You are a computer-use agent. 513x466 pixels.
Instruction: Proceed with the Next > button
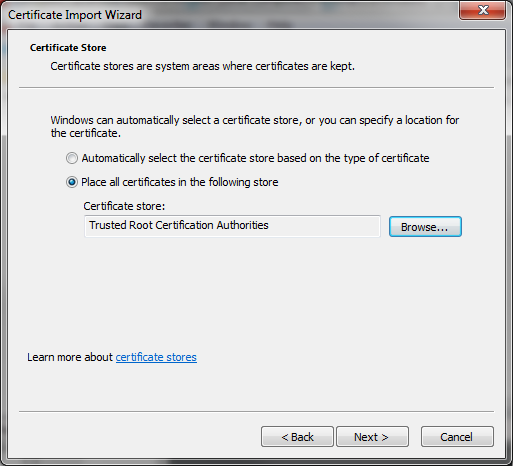pos(372,437)
